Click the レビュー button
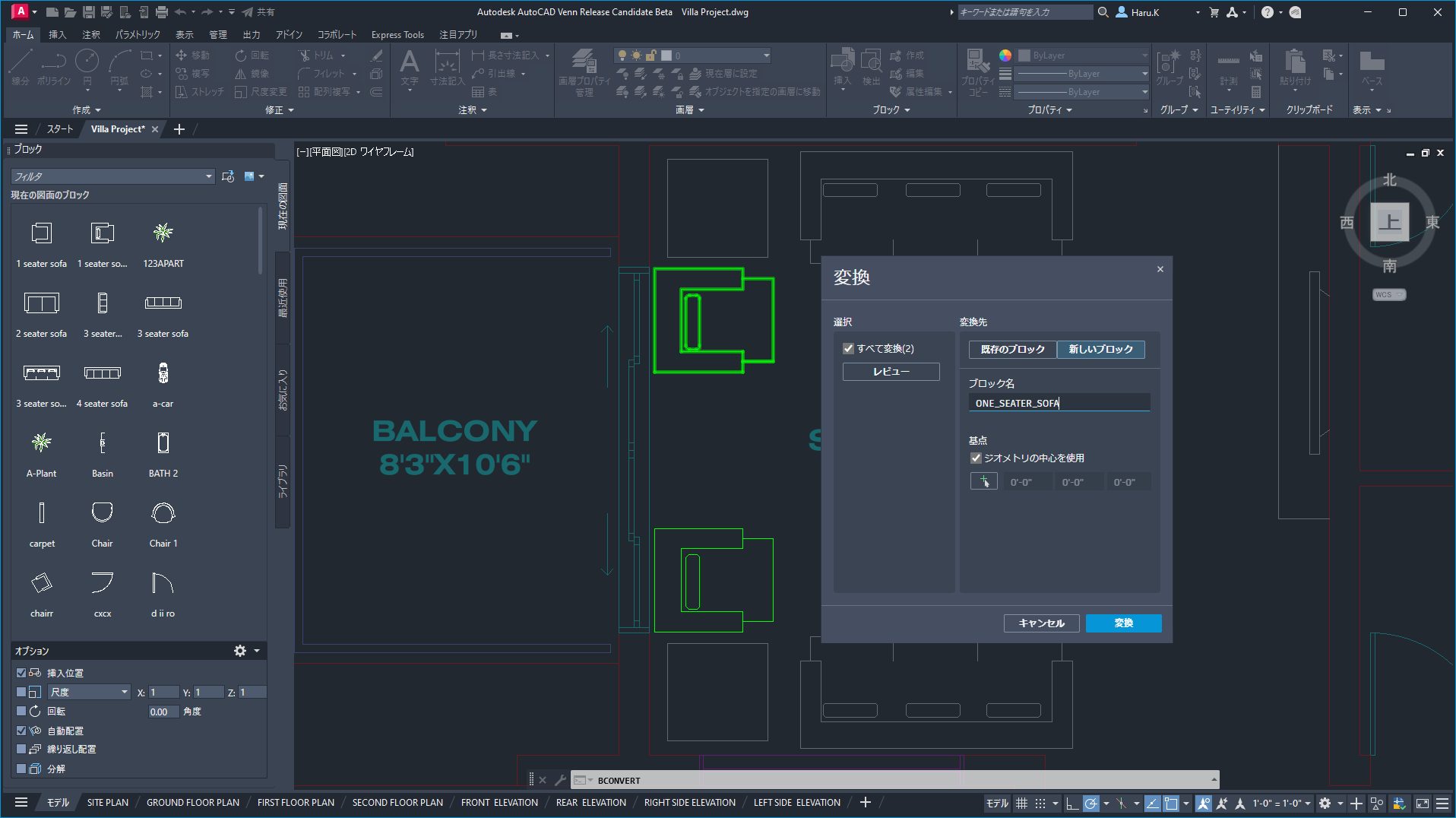Image resolution: width=1456 pixels, height=818 pixels. click(891, 371)
